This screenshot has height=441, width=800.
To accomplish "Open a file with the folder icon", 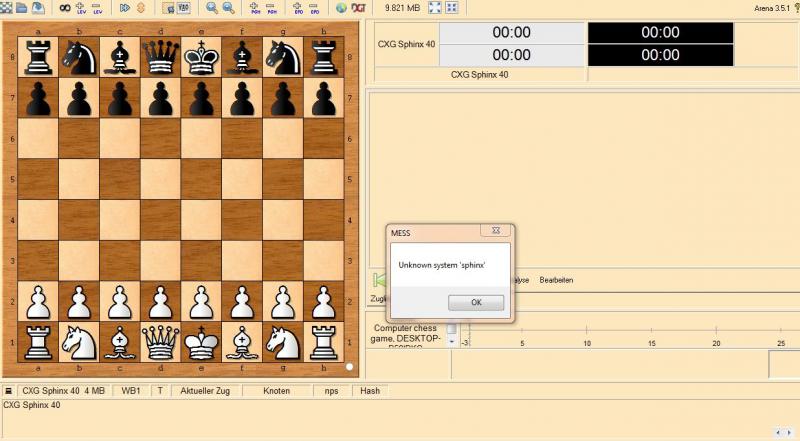I will pyautogui.click(x=22, y=8).
